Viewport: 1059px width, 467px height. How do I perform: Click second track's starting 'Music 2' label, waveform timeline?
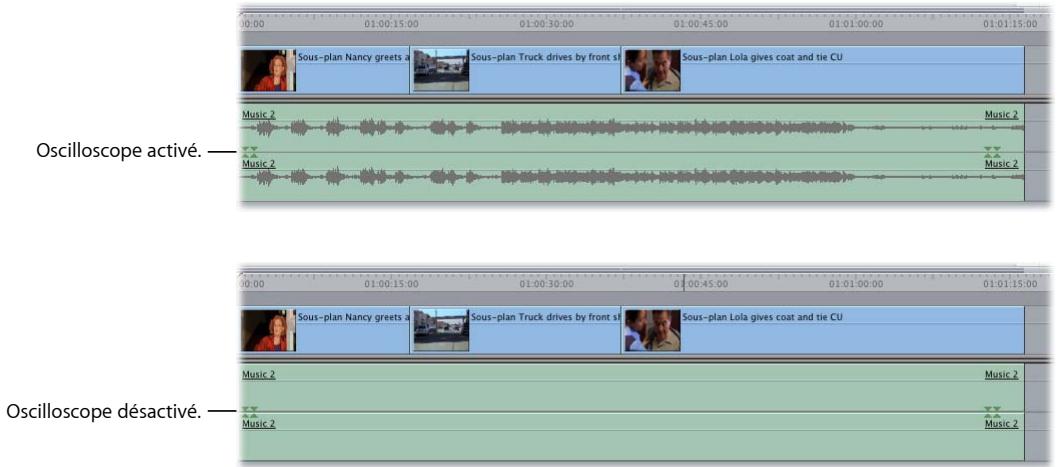click(259, 164)
